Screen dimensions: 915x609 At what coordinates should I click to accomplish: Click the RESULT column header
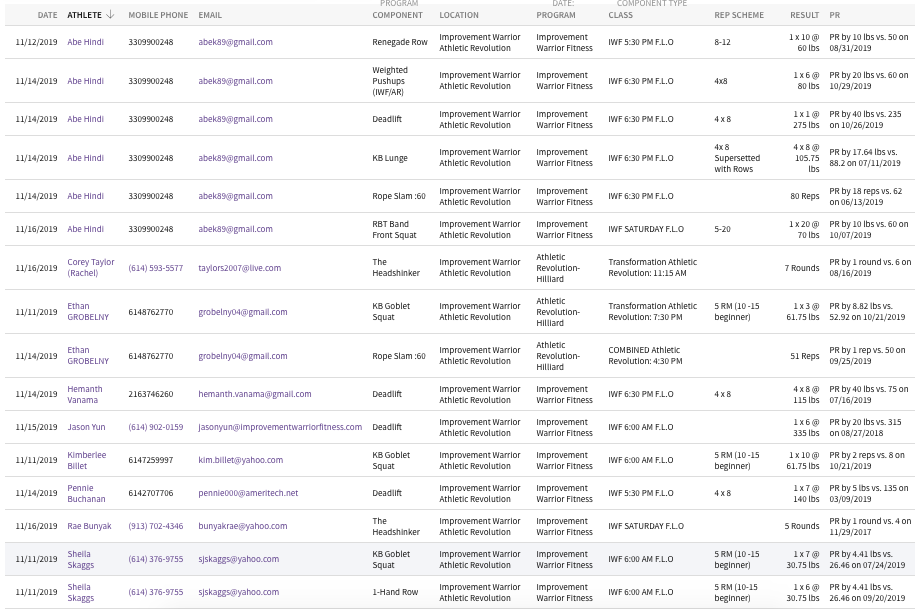pyautogui.click(x=805, y=15)
